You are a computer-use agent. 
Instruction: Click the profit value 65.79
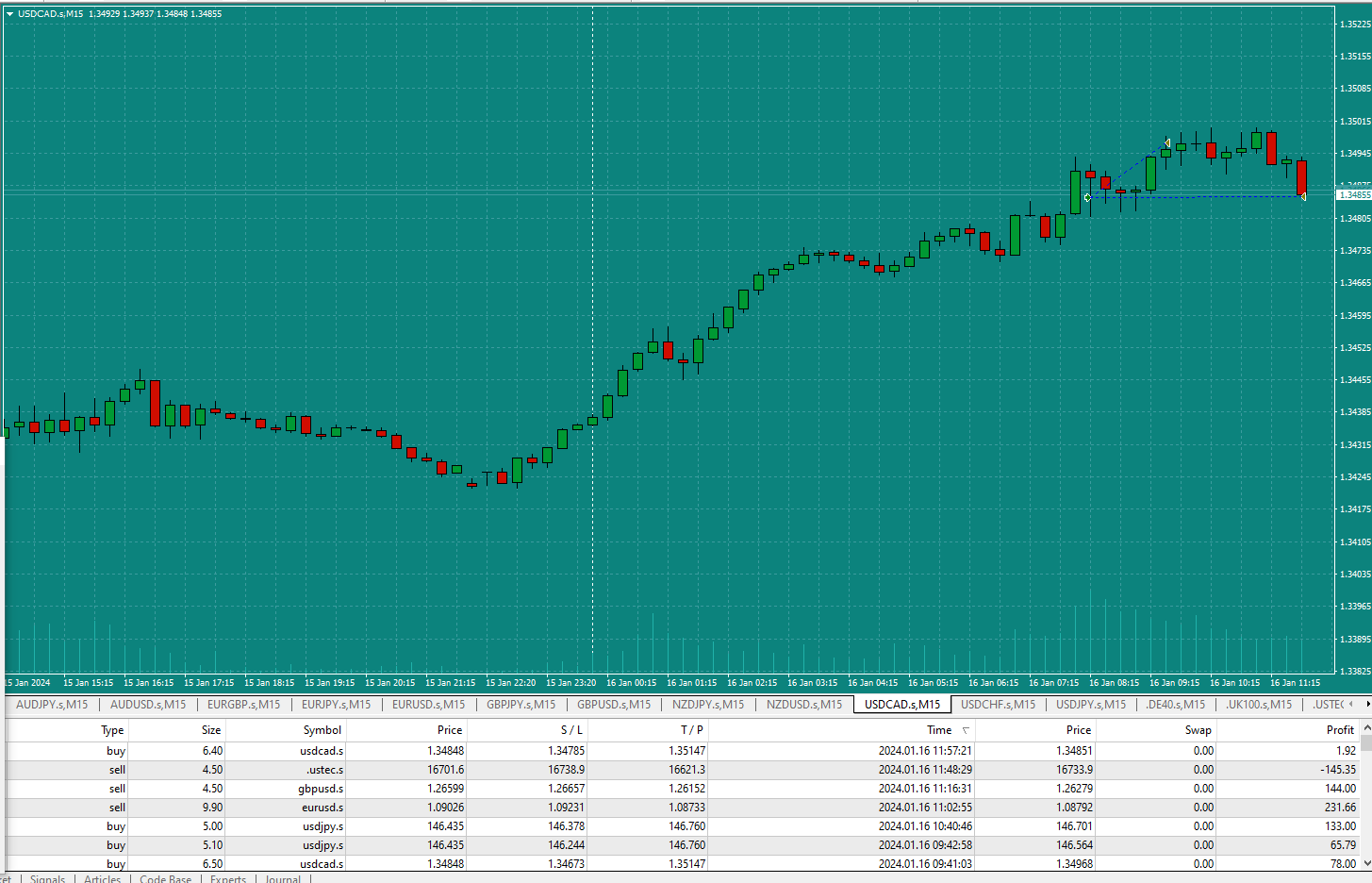tap(1343, 845)
